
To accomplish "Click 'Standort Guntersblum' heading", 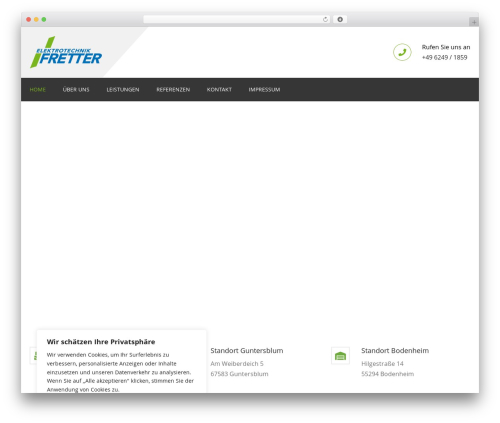I will [x=247, y=351].
